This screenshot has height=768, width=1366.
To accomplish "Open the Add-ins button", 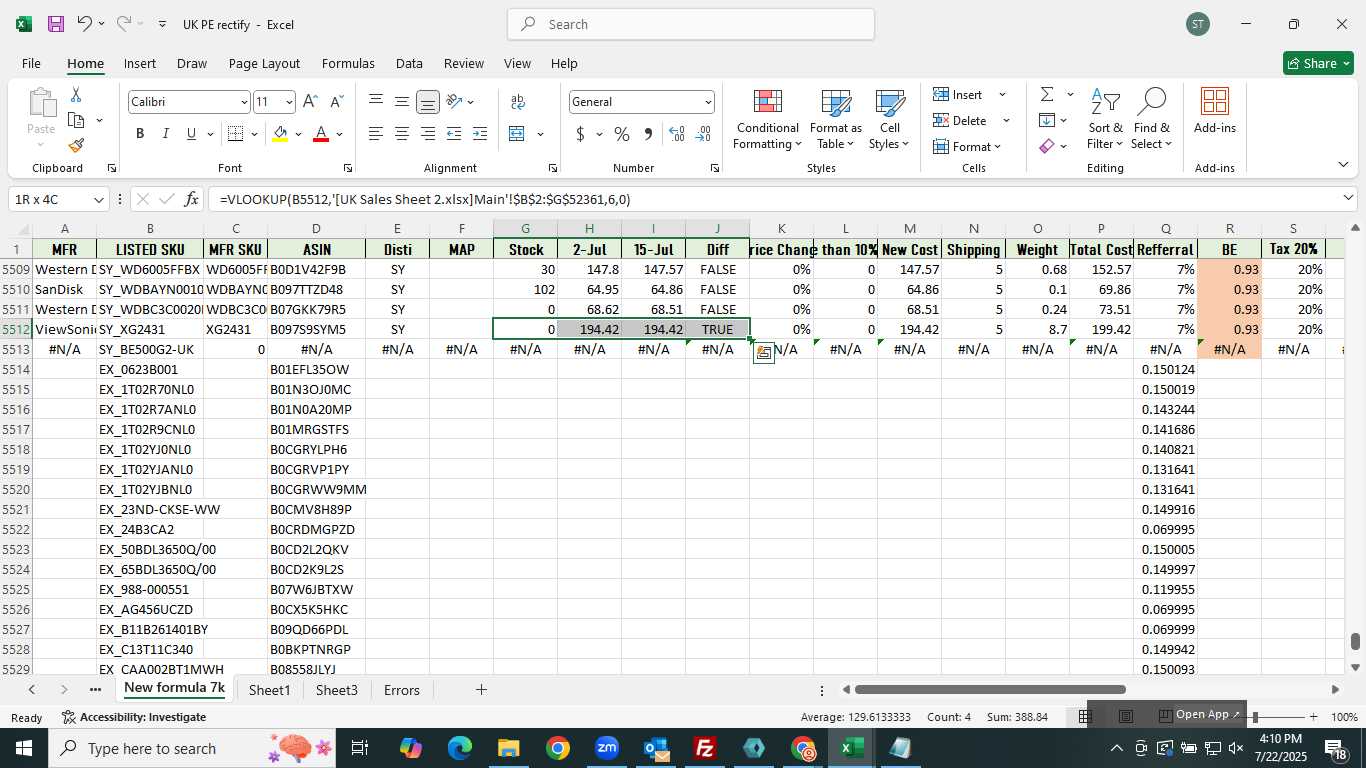I will pos(1215,111).
